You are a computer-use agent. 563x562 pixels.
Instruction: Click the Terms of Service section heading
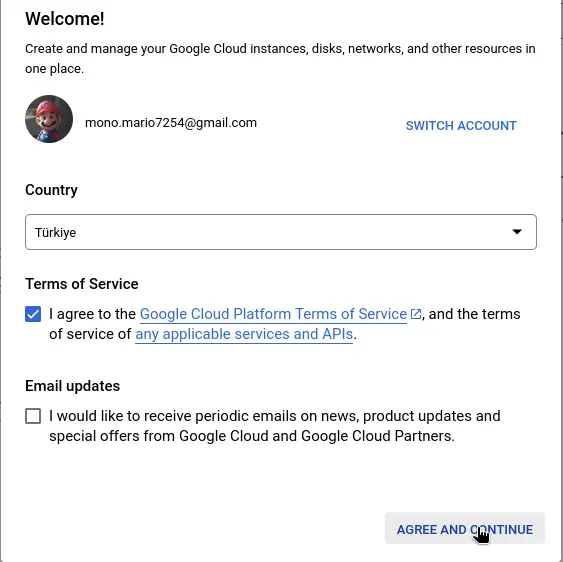point(82,284)
